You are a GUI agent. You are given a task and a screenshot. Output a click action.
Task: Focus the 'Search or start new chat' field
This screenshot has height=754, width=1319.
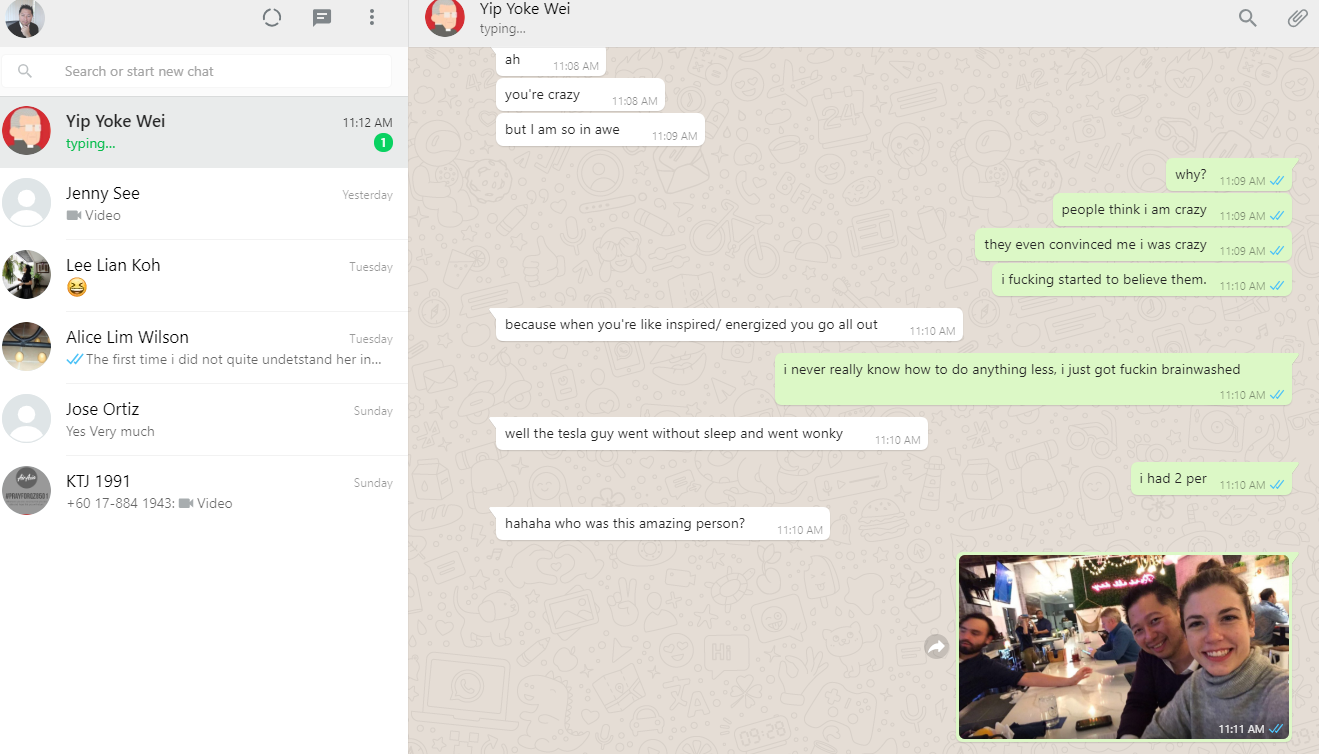(x=220, y=71)
